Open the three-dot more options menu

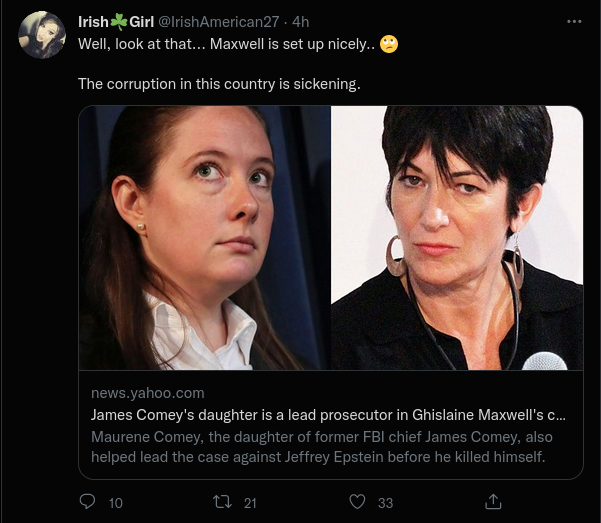[574, 21]
